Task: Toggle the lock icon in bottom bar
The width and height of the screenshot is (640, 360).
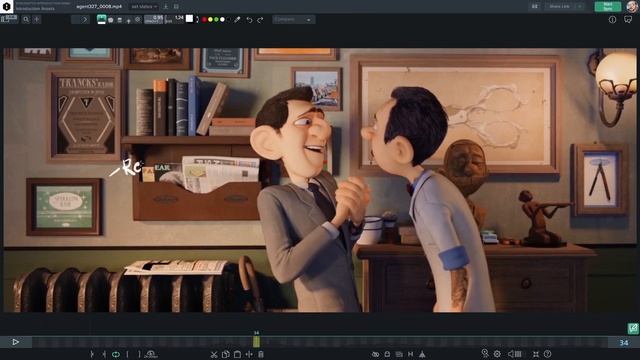Action: tap(387, 354)
